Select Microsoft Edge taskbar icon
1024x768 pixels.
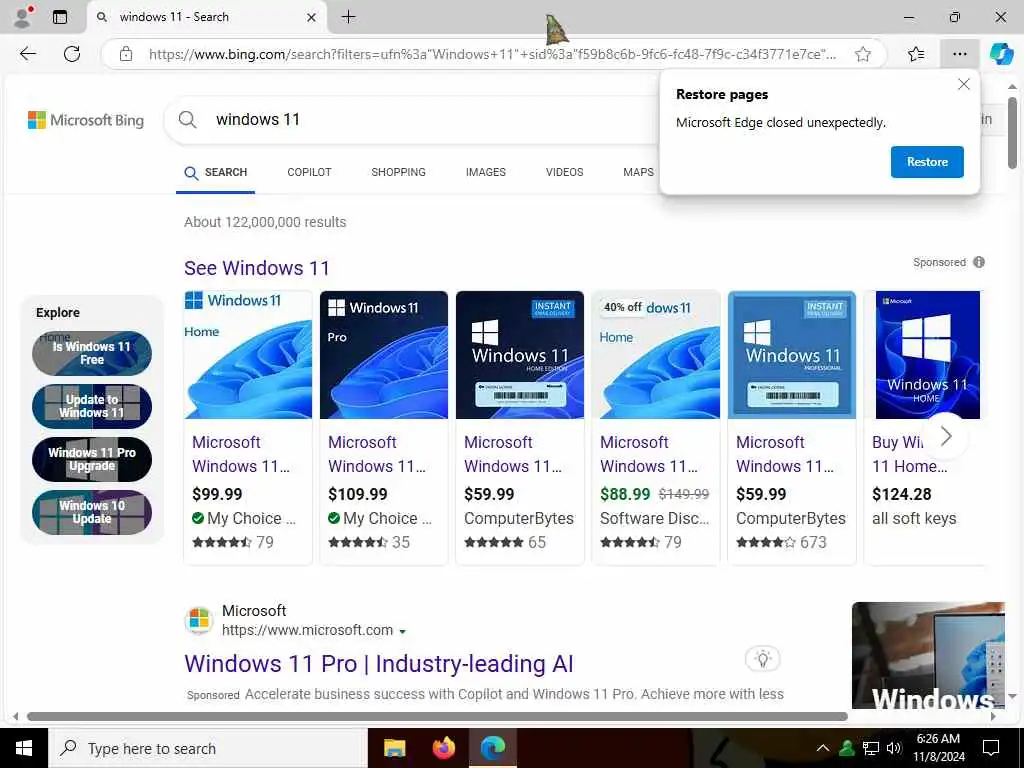[x=493, y=748]
